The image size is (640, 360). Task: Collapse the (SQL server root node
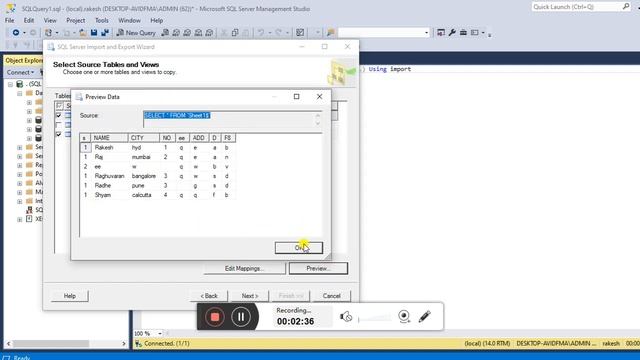(x=10, y=84)
